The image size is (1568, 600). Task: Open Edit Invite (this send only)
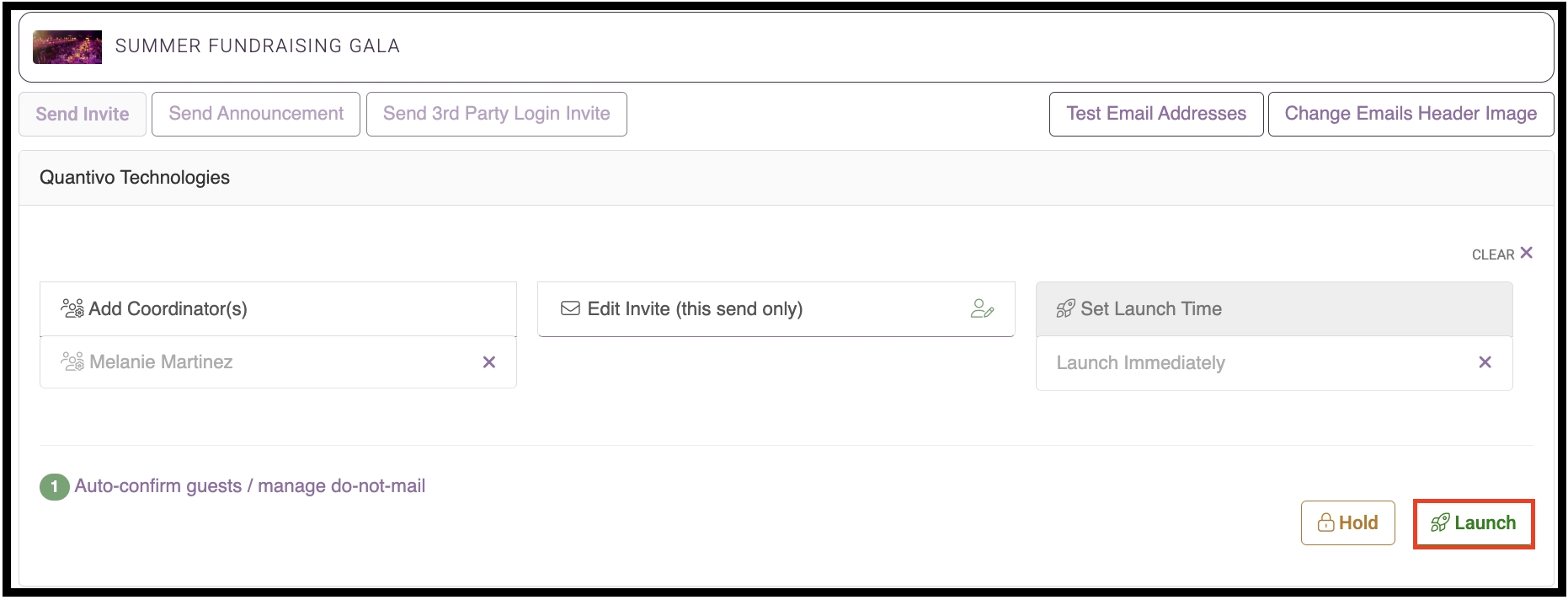(x=776, y=308)
